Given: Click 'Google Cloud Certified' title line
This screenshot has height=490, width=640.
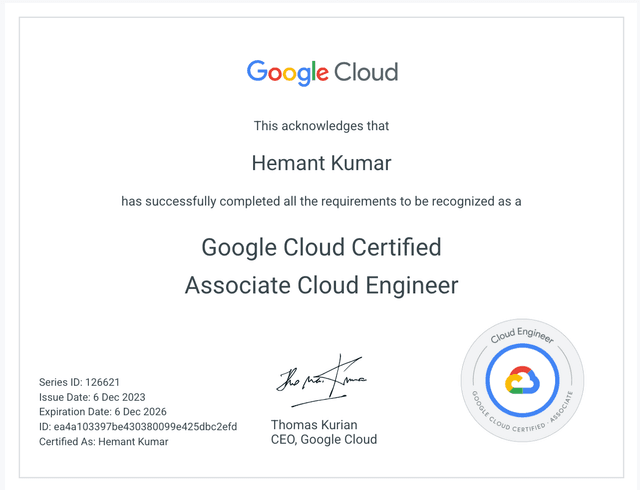Looking at the screenshot, I should pos(321,247).
